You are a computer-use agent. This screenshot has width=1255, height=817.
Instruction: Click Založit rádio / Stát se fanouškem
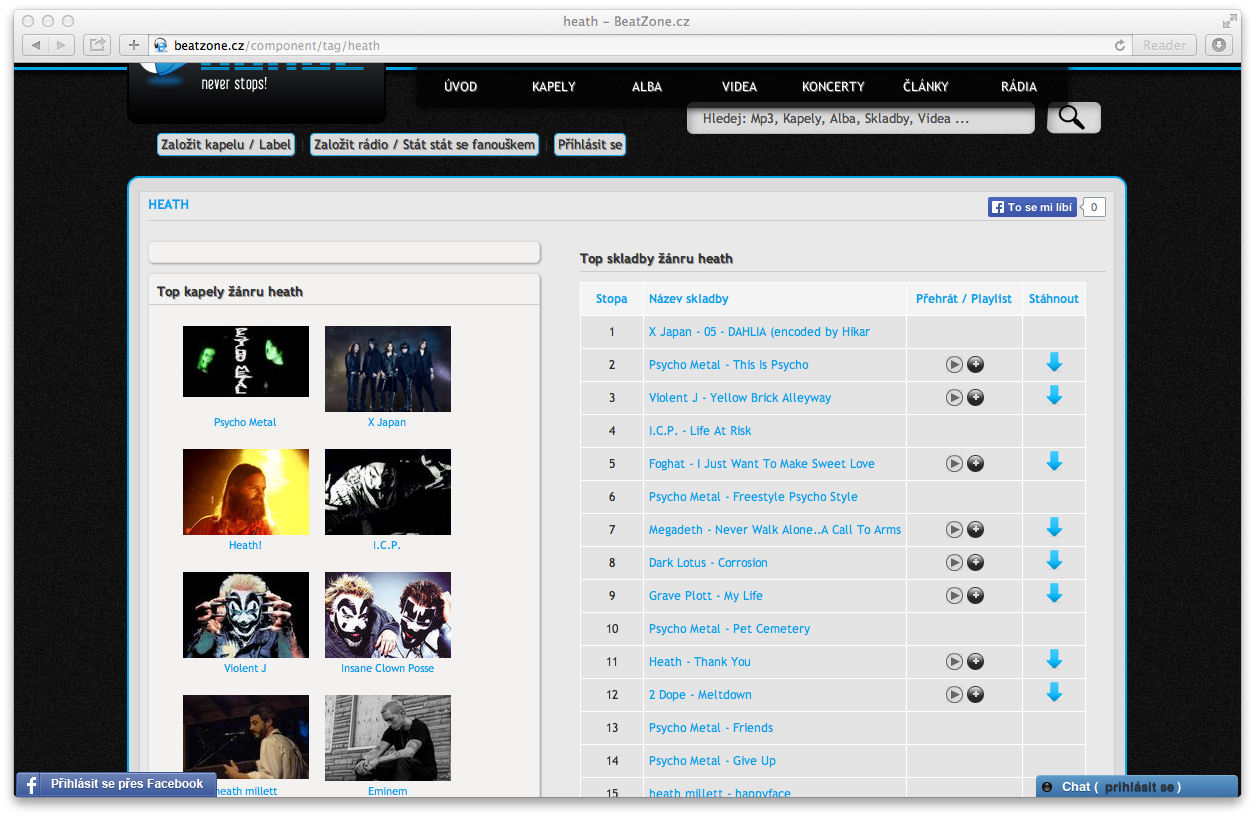click(x=424, y=145)
